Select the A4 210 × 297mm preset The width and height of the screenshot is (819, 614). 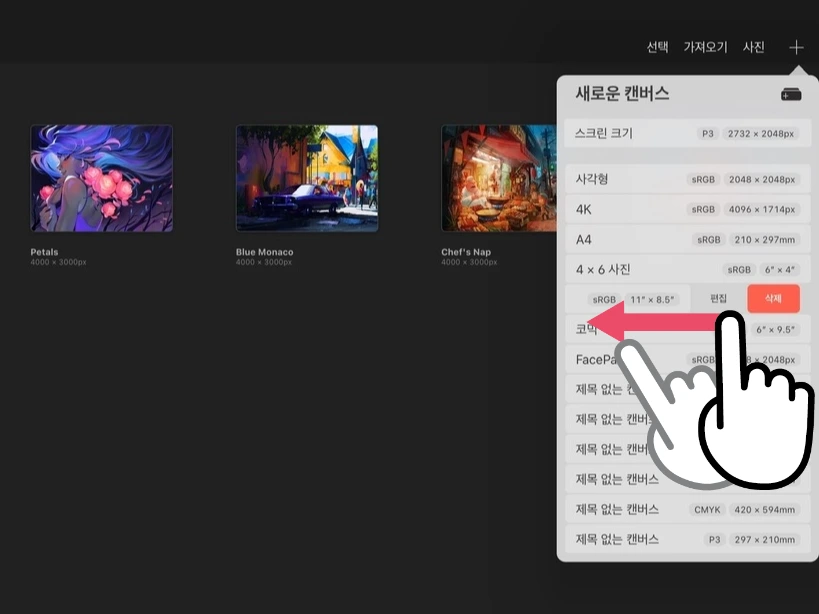687,240
